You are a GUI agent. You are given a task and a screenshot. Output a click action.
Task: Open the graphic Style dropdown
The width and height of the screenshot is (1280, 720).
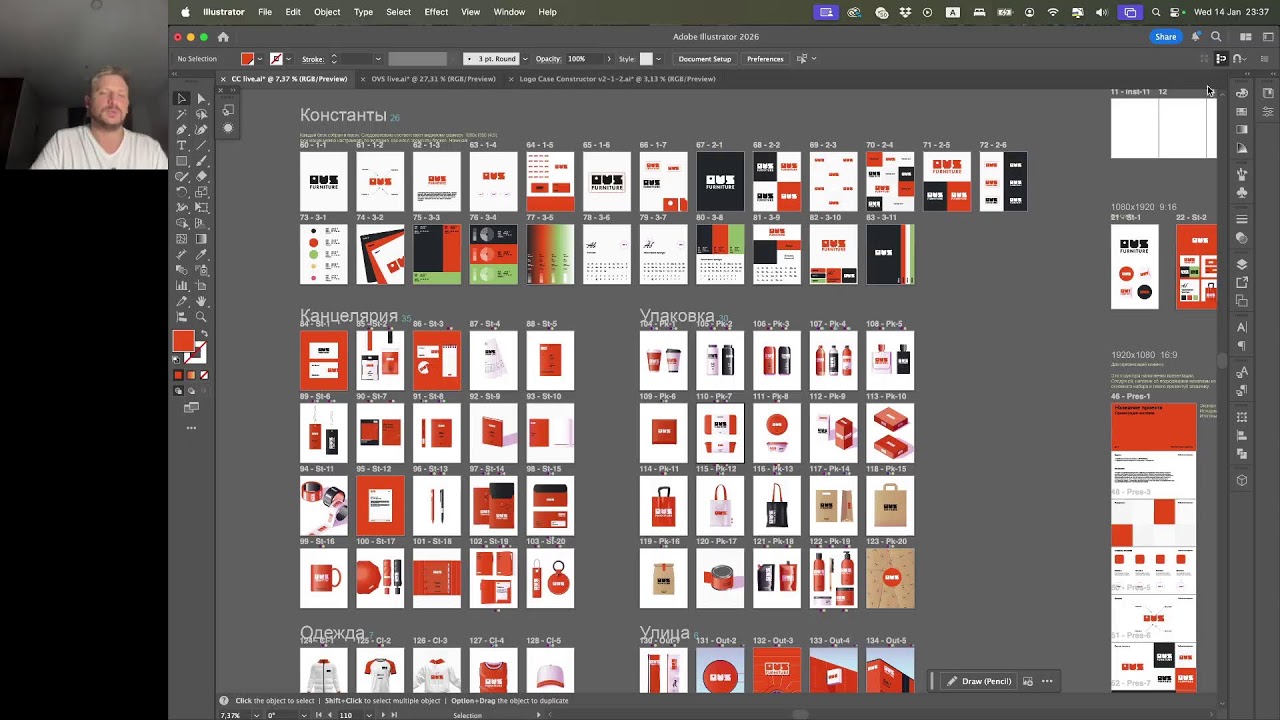[x=658, y=59]
